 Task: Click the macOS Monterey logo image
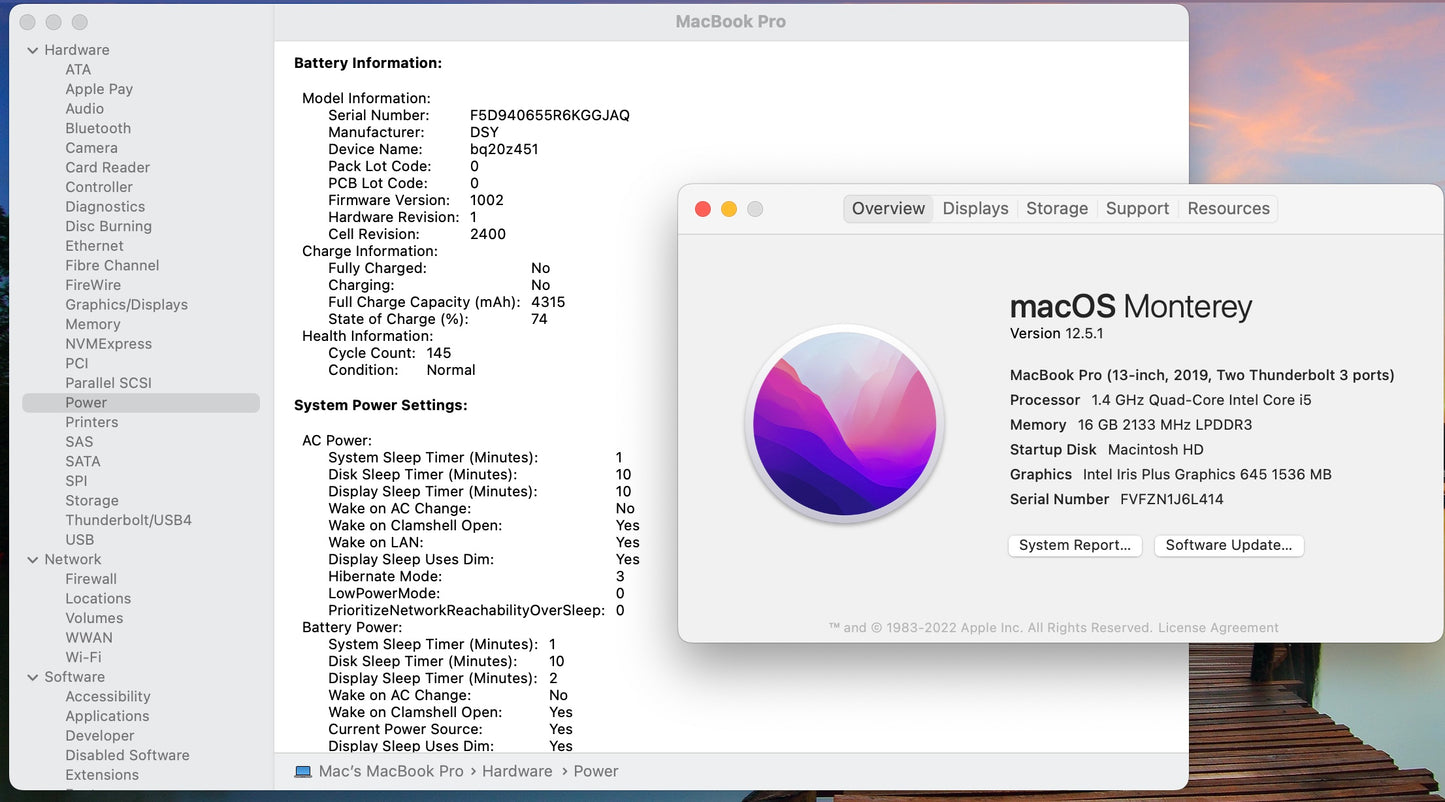click(x=845, y=423)
